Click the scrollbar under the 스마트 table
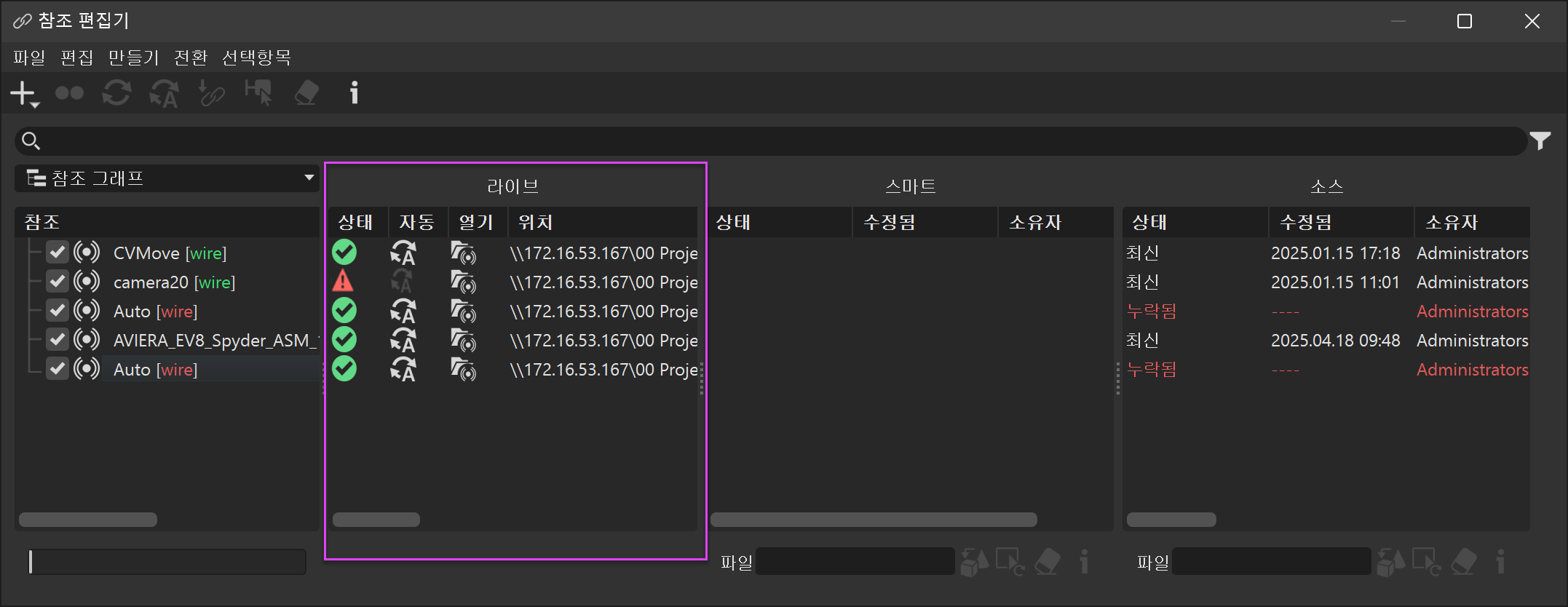 pyautogui.click(x=874, y=520)
